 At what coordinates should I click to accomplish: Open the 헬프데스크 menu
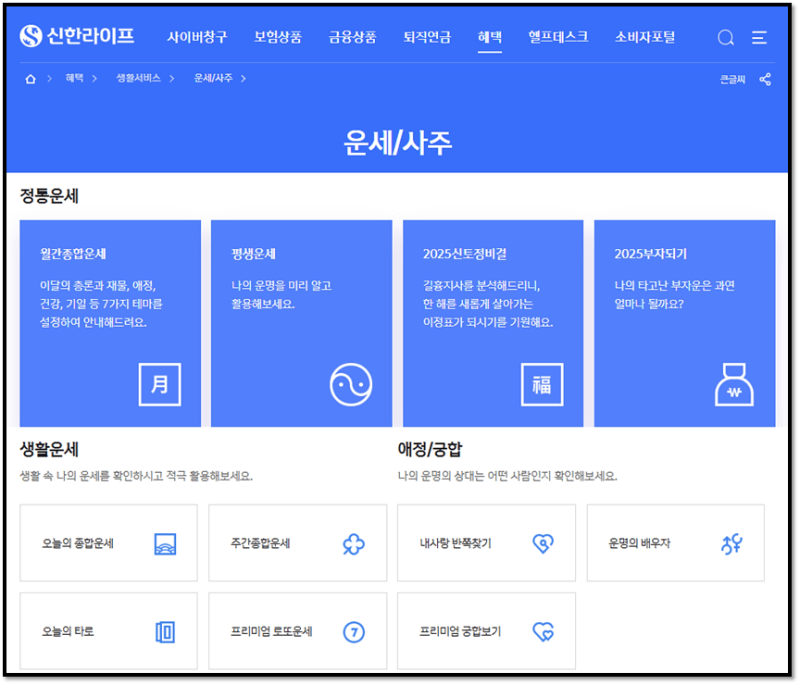click(558, 37)
